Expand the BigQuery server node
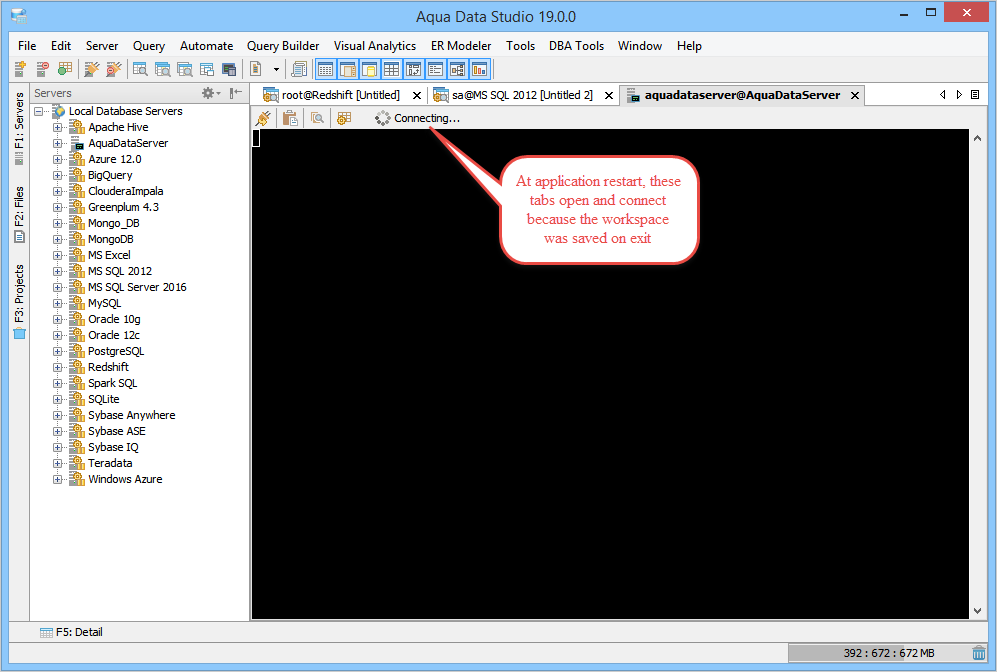The height and width of the screenshot is (672, 997). 57,175
